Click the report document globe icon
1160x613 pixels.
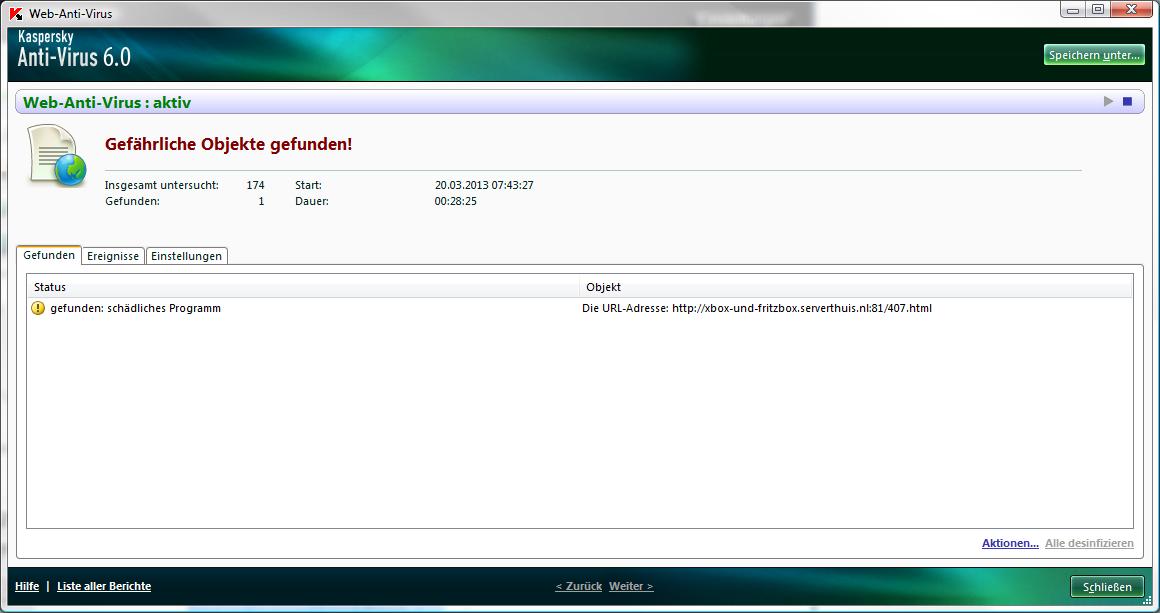tap(57, 155)
